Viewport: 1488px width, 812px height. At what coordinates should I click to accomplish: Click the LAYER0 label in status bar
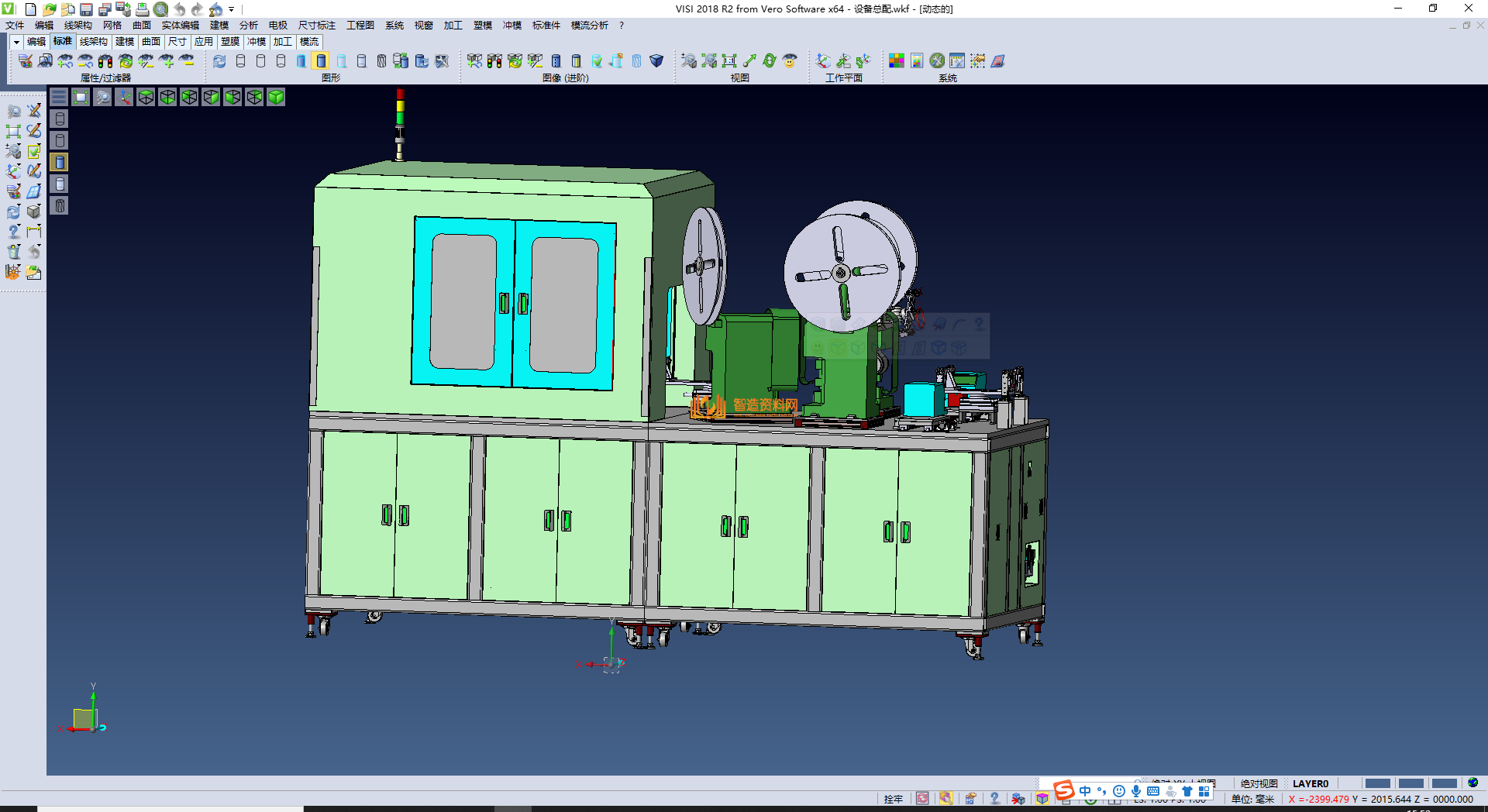(x=1310, y=783)
